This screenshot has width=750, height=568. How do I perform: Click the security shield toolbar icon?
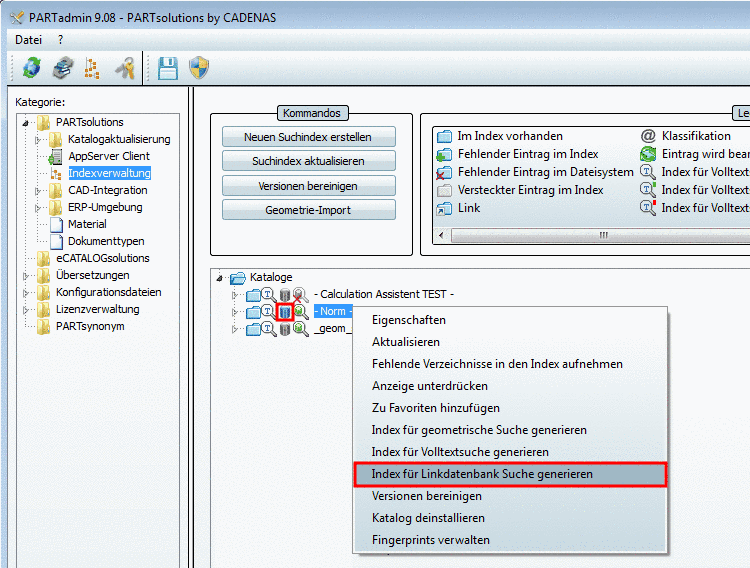coord(199,67)
